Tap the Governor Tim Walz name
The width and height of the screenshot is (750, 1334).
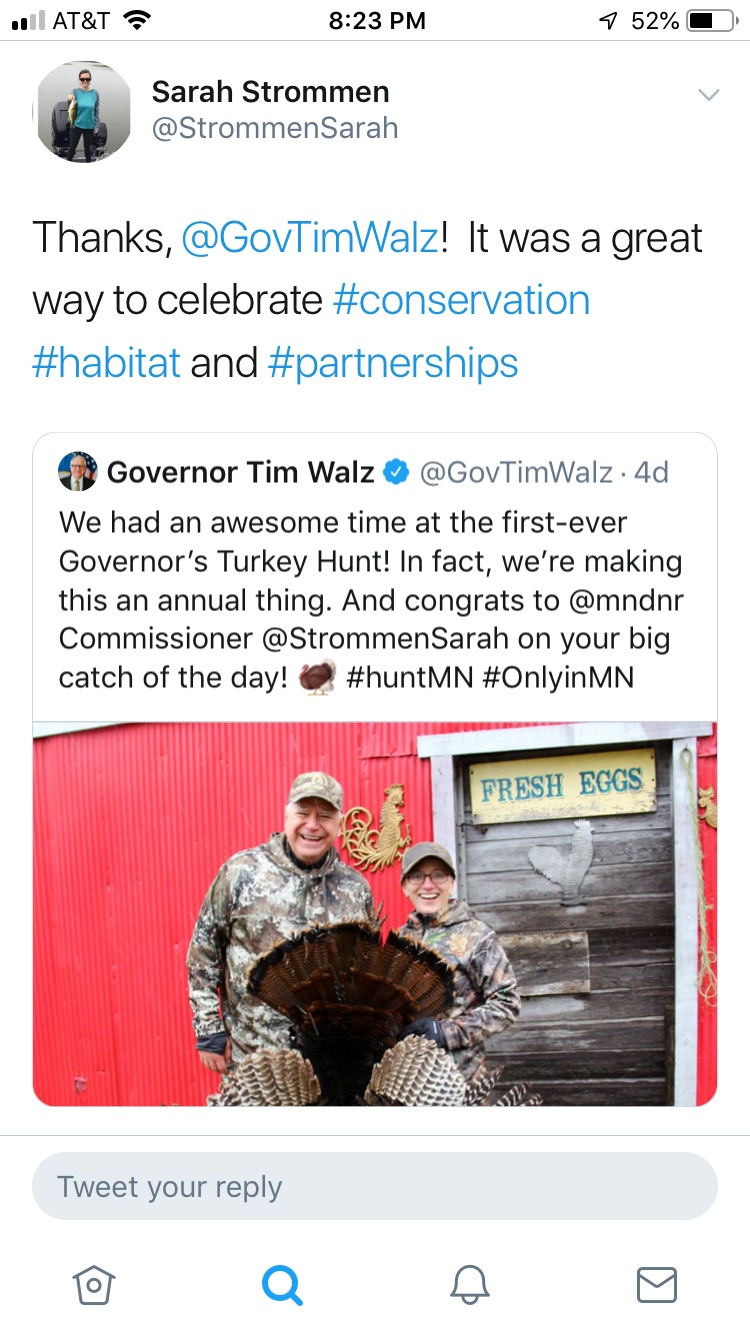pos(240,471)
